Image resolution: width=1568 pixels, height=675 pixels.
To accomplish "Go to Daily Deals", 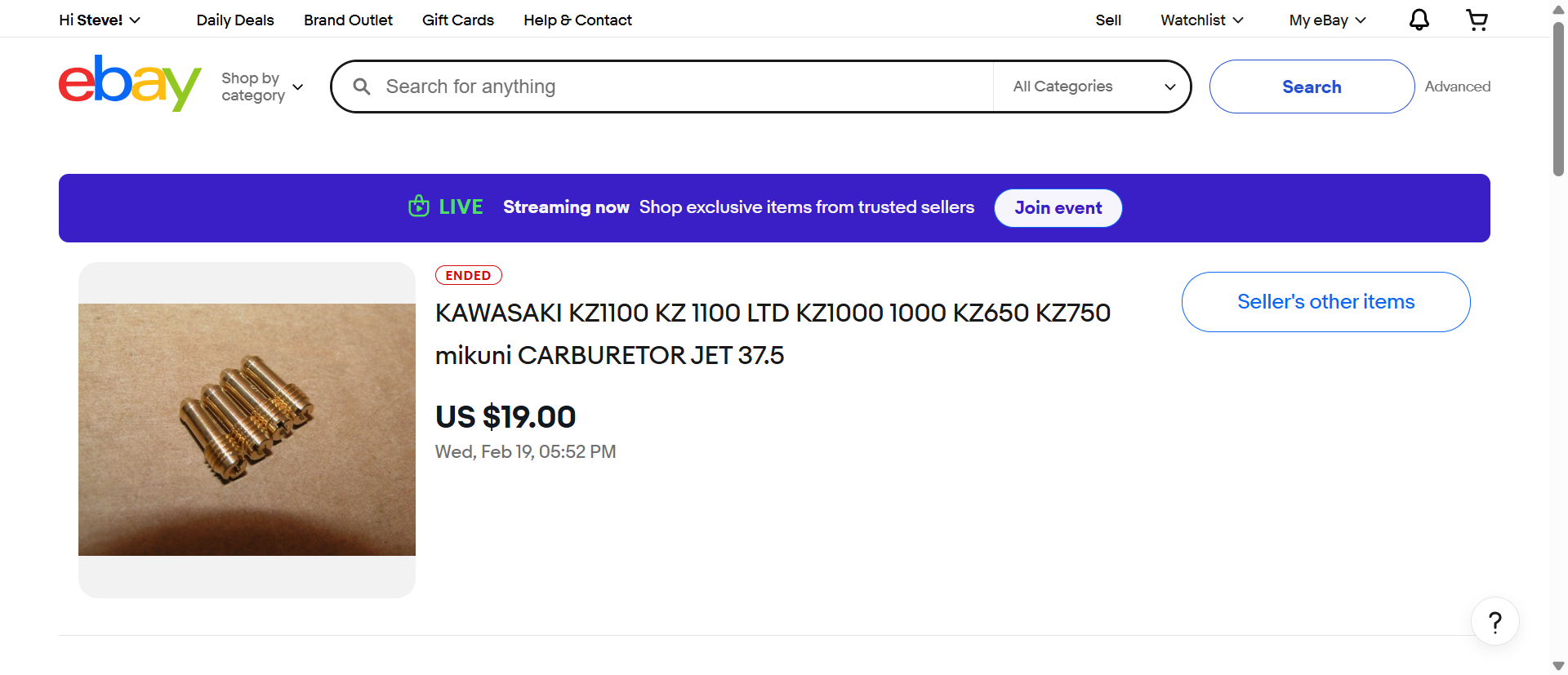I will click(235, 20).
